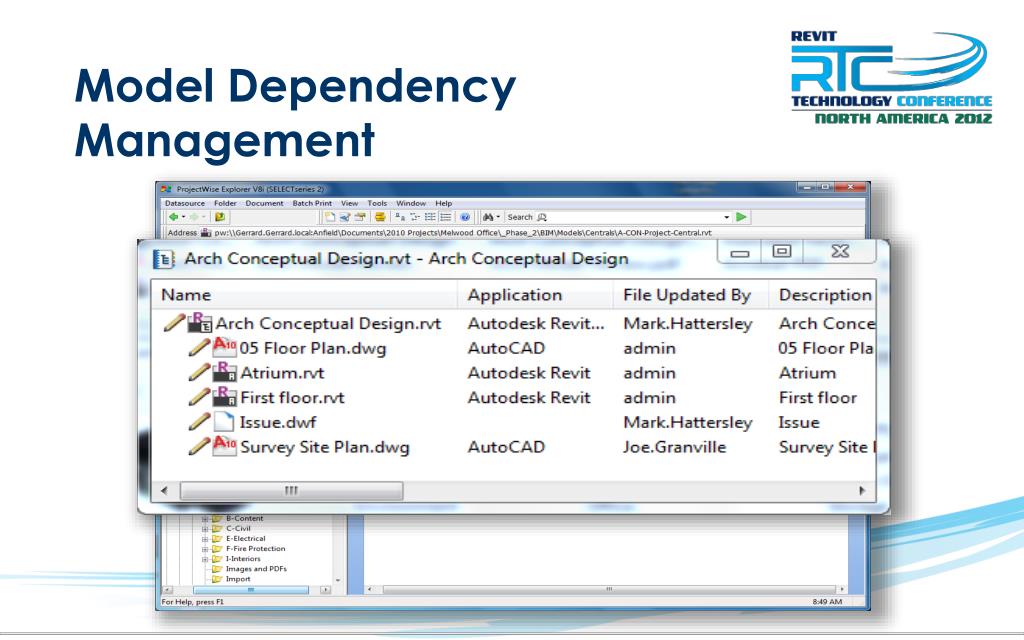Click Joe.Granville in the File Updated By column

[675, 447]
